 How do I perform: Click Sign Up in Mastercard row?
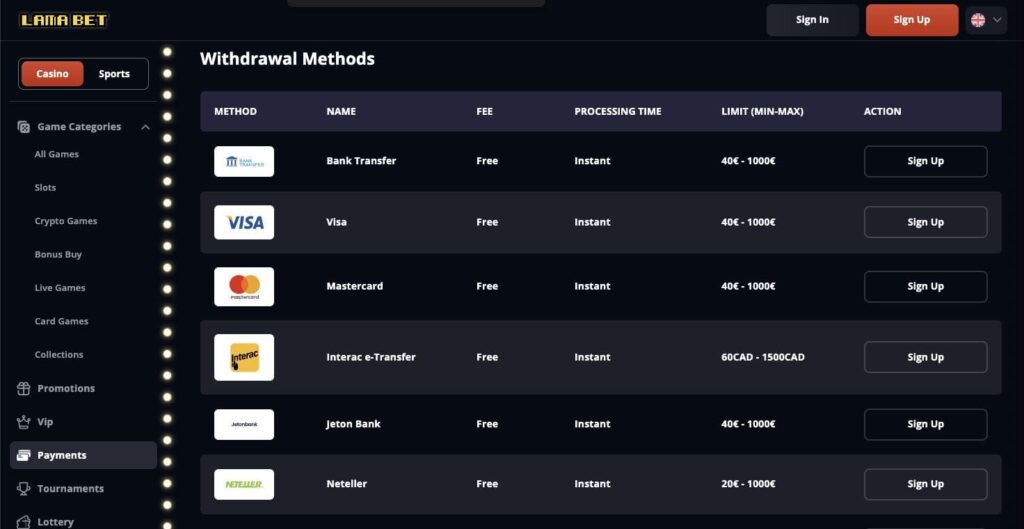point(925,287)
